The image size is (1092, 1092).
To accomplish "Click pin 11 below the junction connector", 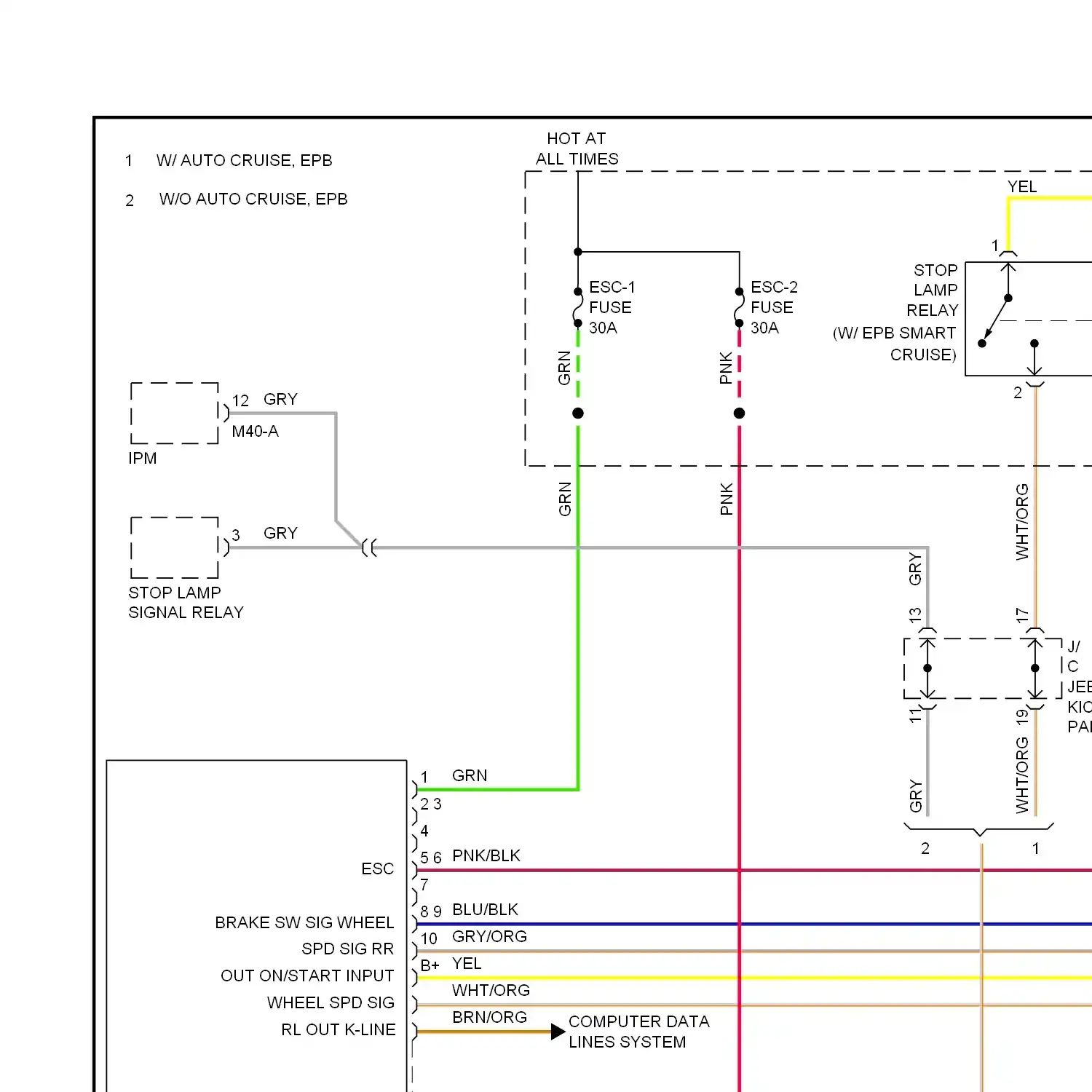I will 915,716.
